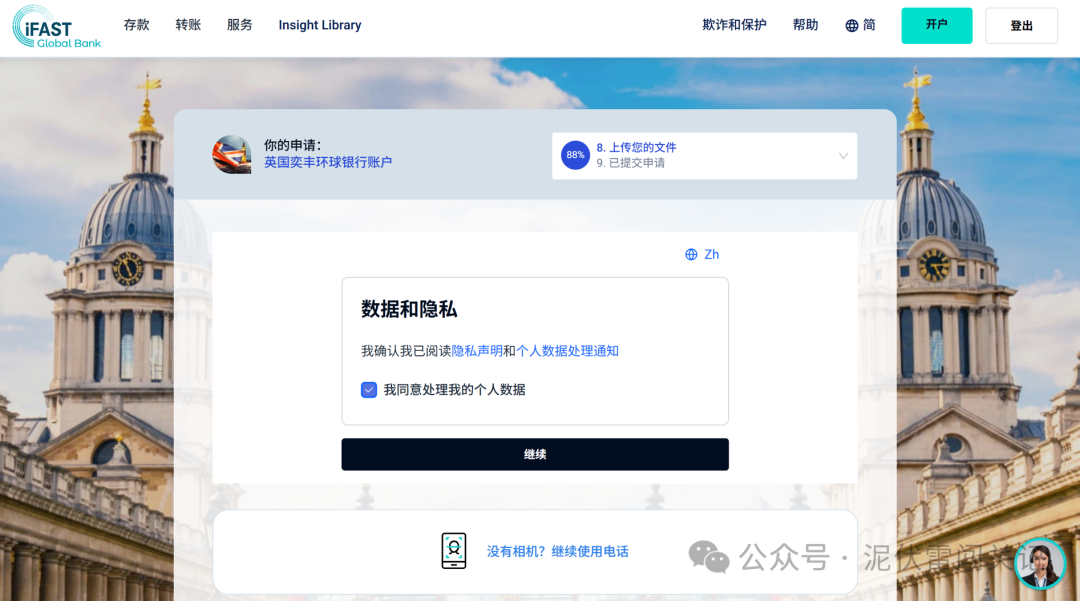Click the phone icon beside 没有相机
The image size is (1080, 601).
coord(453,550)
